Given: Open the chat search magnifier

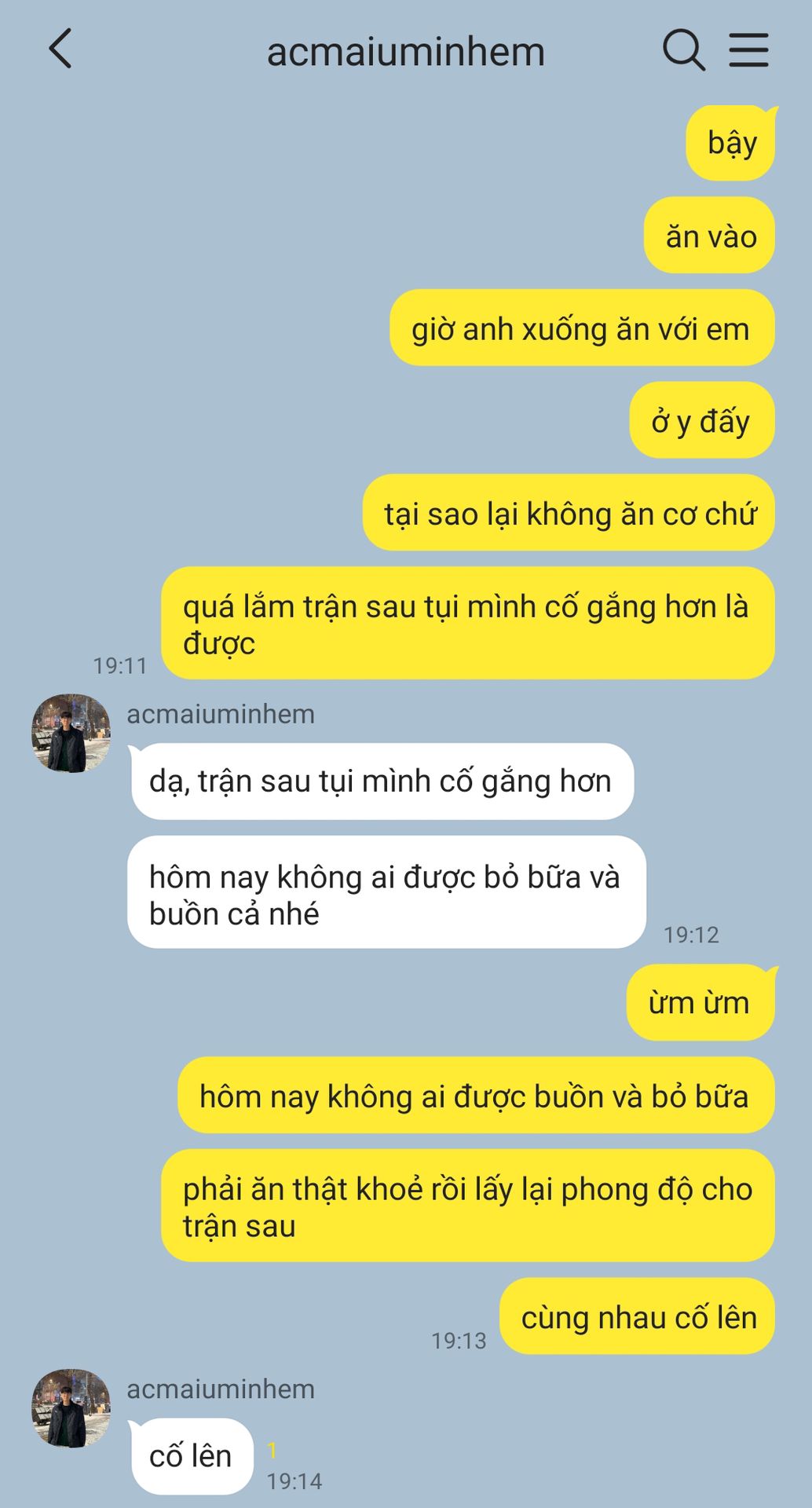Looking at the screenshot, I should coord(683,50).
